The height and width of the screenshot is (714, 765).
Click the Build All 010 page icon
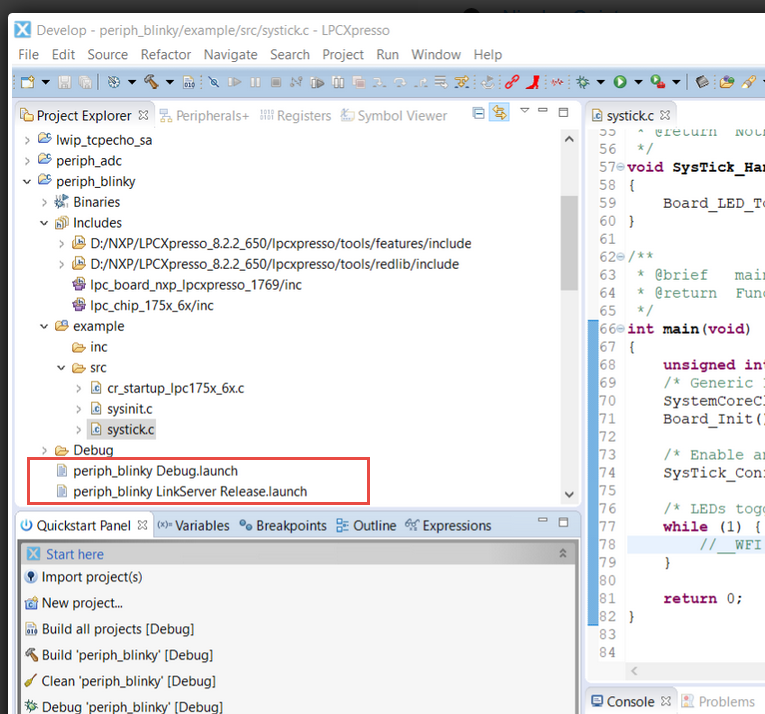[189, 82]
